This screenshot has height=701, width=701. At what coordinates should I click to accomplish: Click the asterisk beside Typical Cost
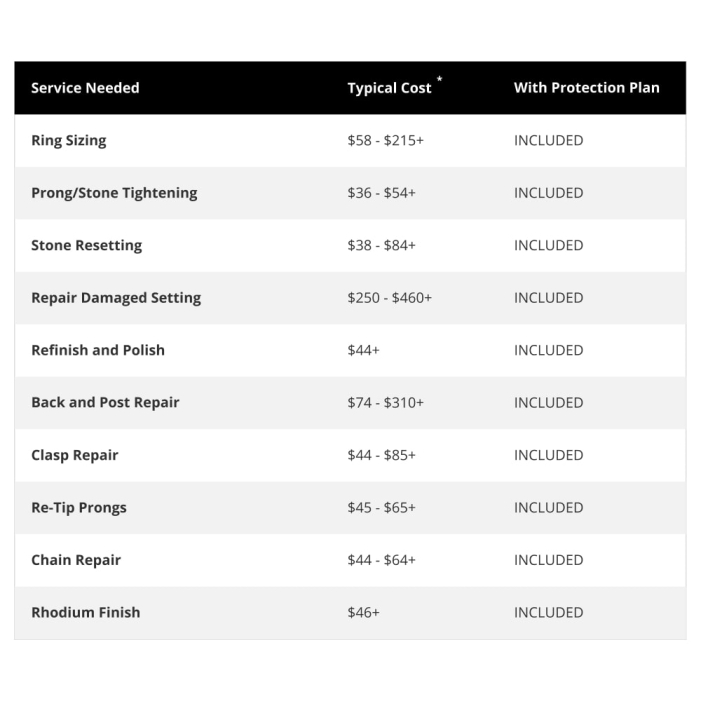point(439,79)
